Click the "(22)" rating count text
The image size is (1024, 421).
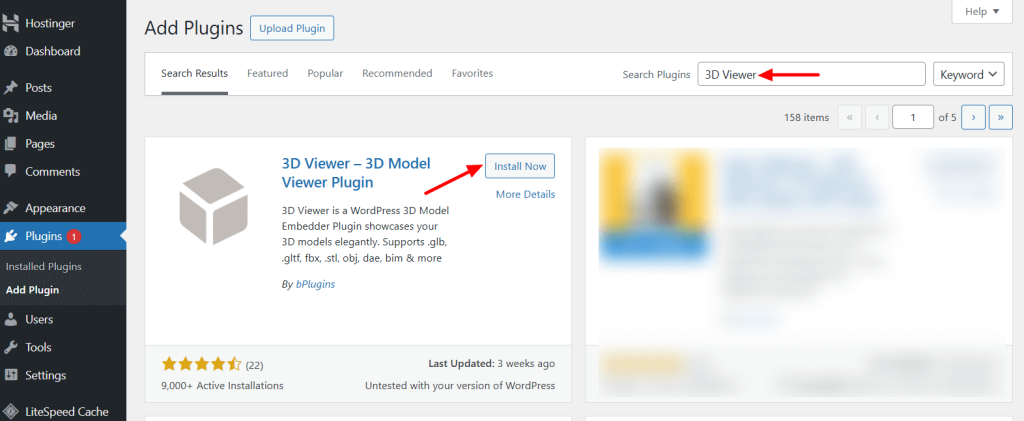[x=255, y=365]
